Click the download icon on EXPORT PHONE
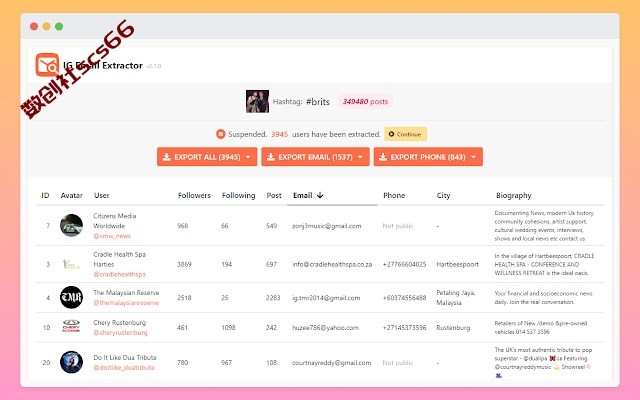The image size is (640, 400). click(x=383, y=157)
